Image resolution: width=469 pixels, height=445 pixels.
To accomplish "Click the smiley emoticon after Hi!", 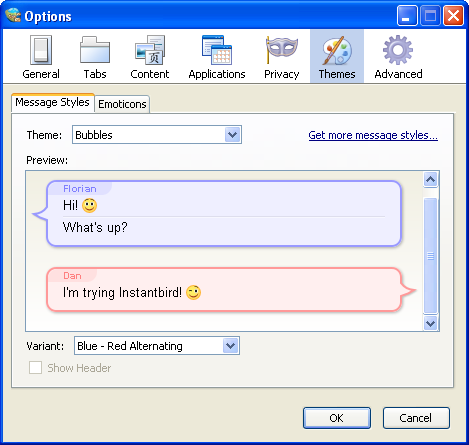I will click(89, 206).
